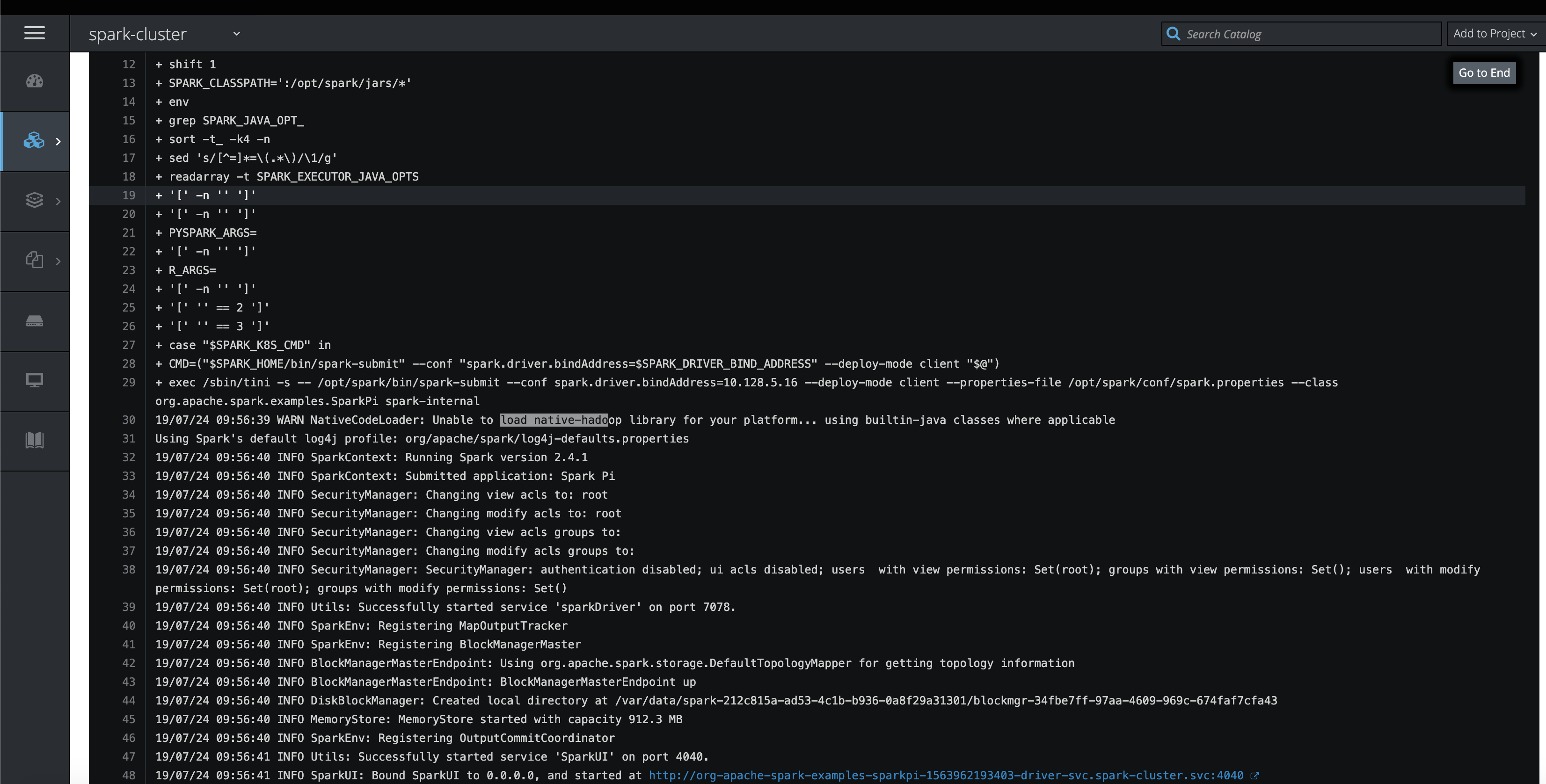The image size is (1546, 784).
Task: Click the magnifier icon in Search Catalog
Action: pyautogui.click(x=1174, y=34)
